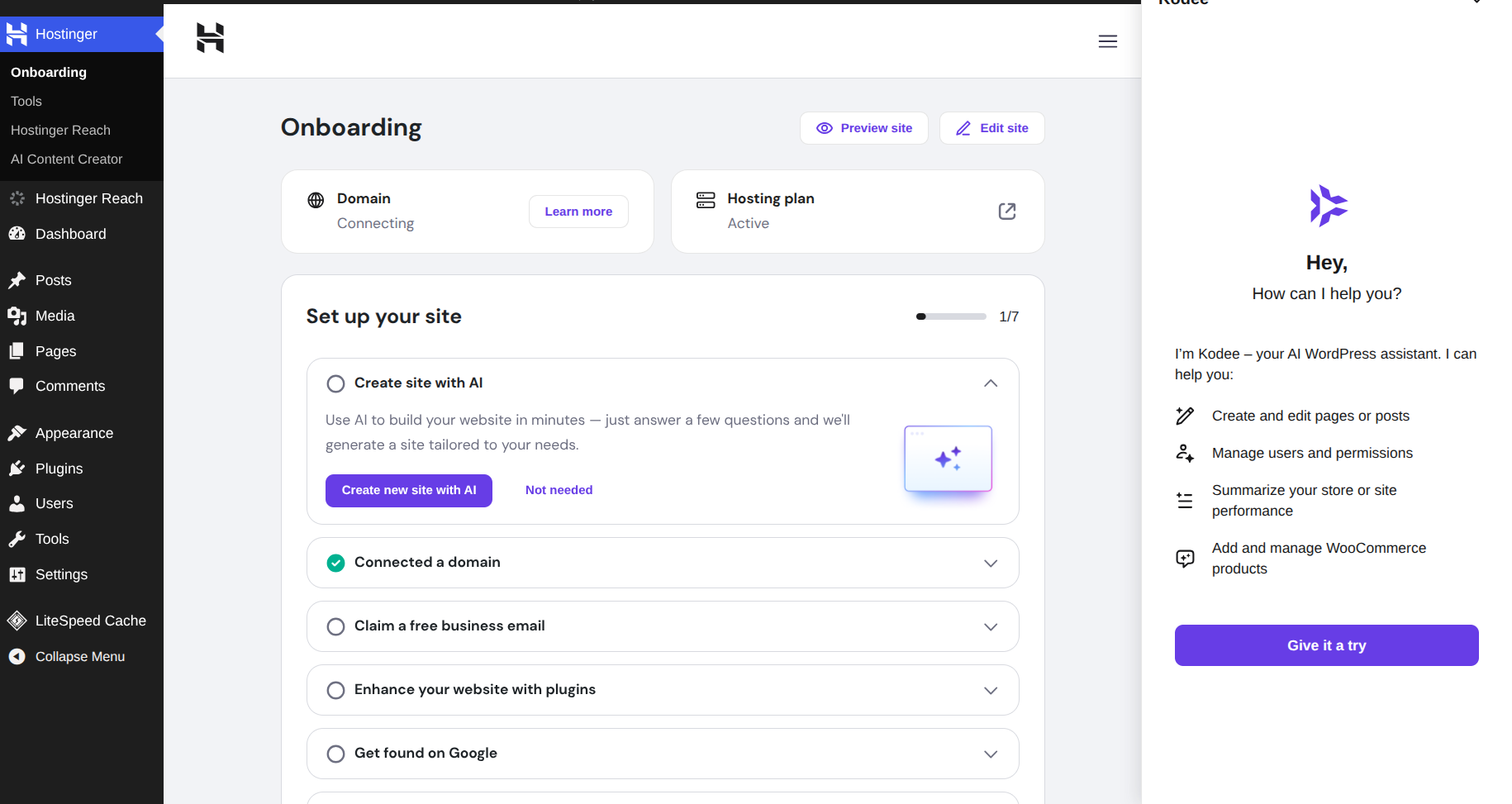Screen dimensions: 1512x804
Task: Open the Posts menu
Action: coord(54,280)
